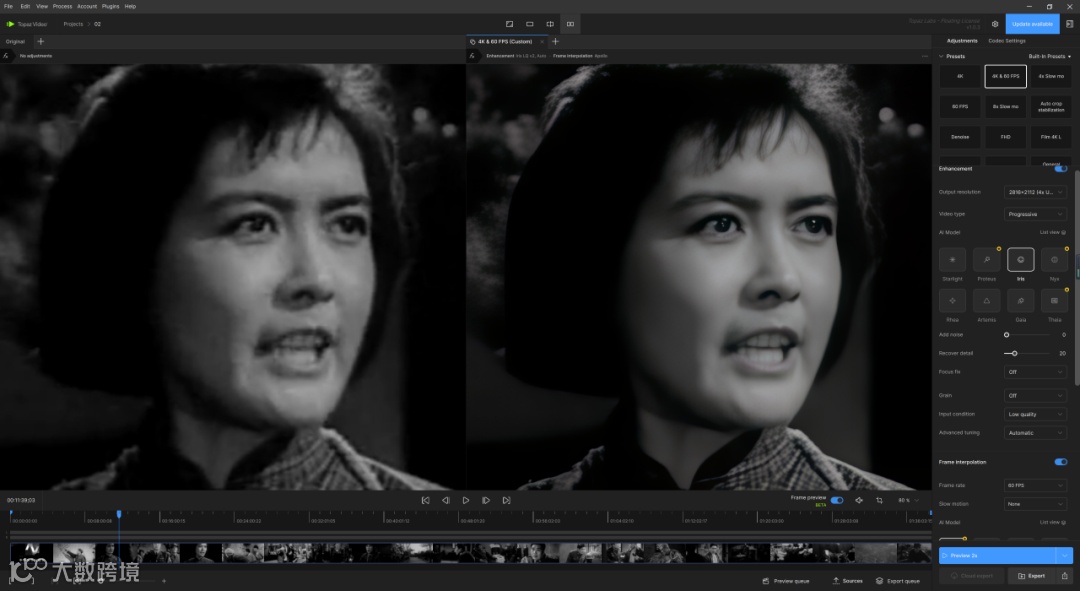Open the settings gear in top bar
This screenshot has width=1080, height=591.
(x=995, y=24)
